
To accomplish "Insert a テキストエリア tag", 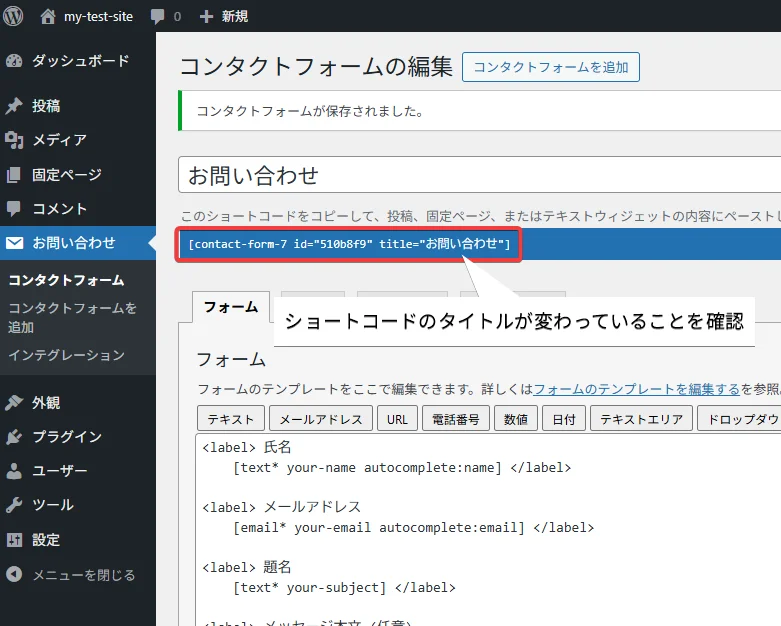I will click(642, 419).
